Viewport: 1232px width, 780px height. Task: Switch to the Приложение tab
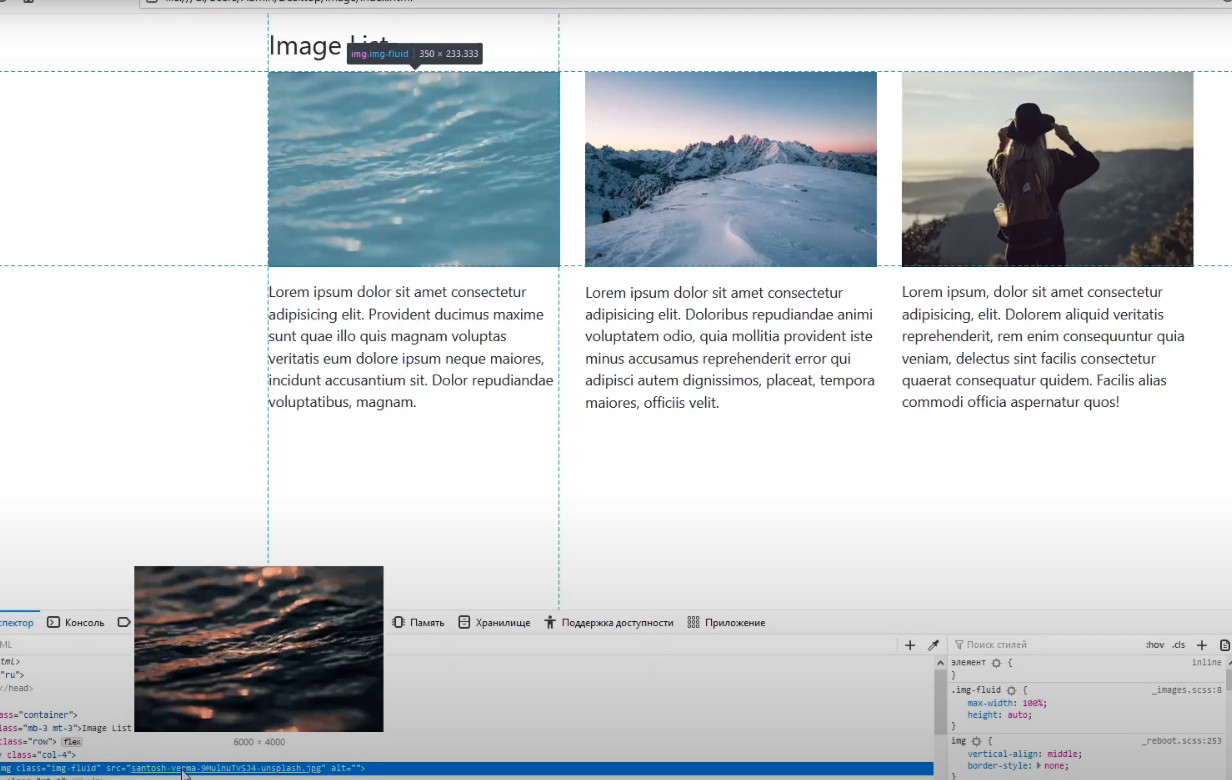click(x=727, y=622)
